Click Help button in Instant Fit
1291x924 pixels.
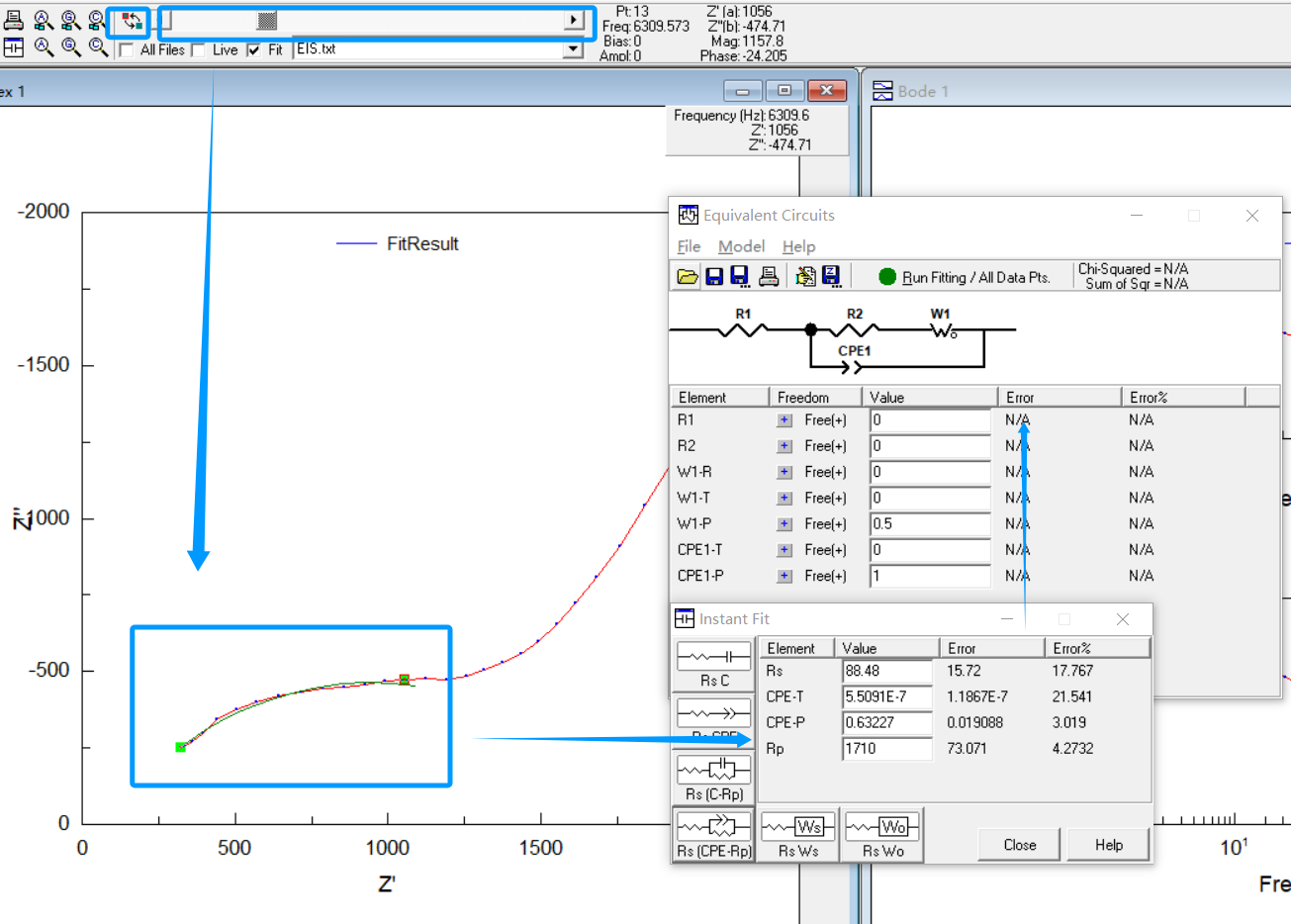[1108, 845]
